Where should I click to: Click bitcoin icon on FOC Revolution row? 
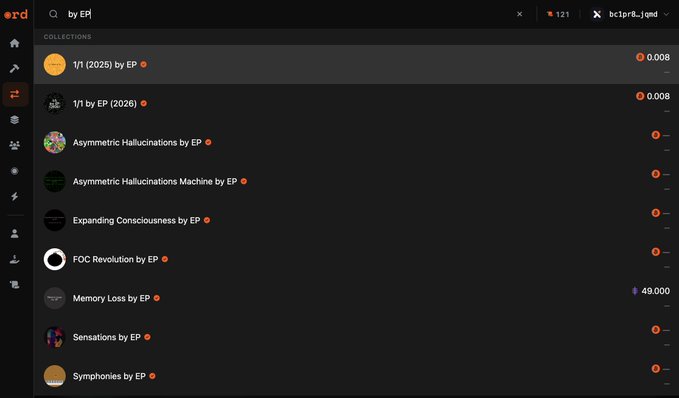coord(656,252)
